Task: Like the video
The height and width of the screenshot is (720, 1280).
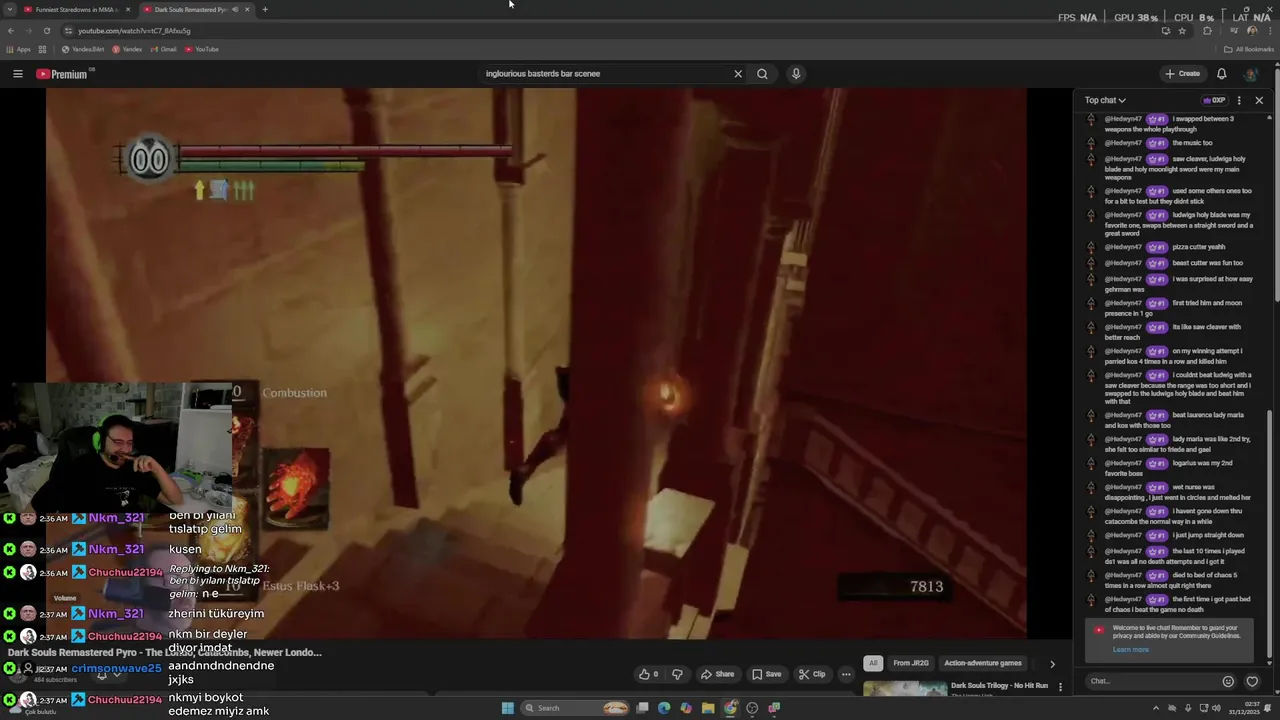Action: tap(649, 674)
